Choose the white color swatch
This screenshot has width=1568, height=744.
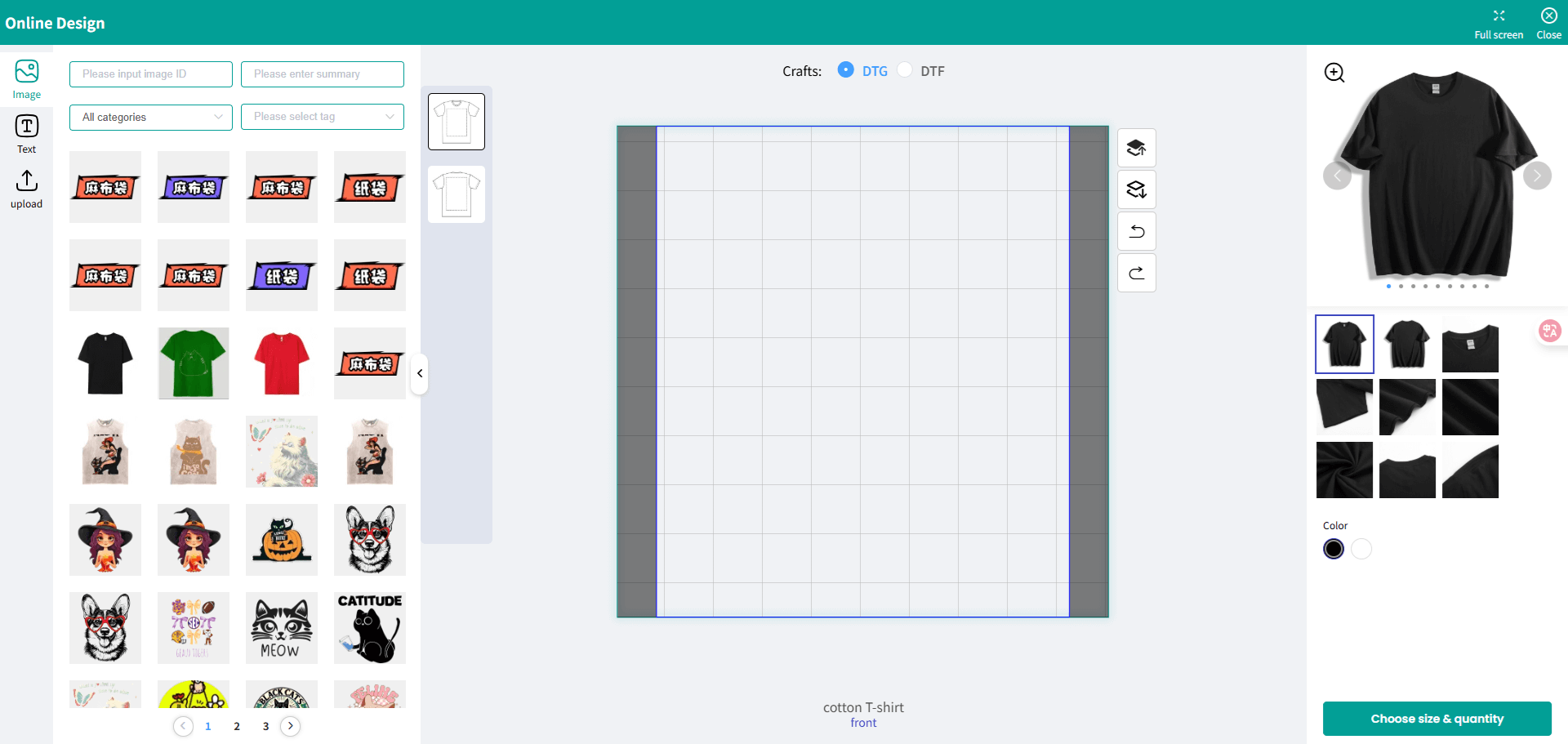(x=1361, y=549)
